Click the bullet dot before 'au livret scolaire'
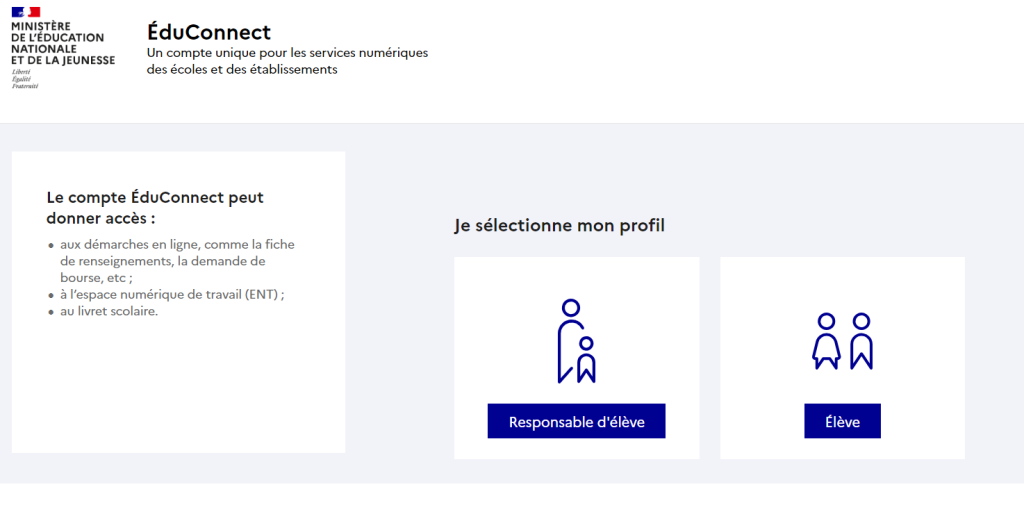Screen dimensions: 1024x521 tap(51, 312)
